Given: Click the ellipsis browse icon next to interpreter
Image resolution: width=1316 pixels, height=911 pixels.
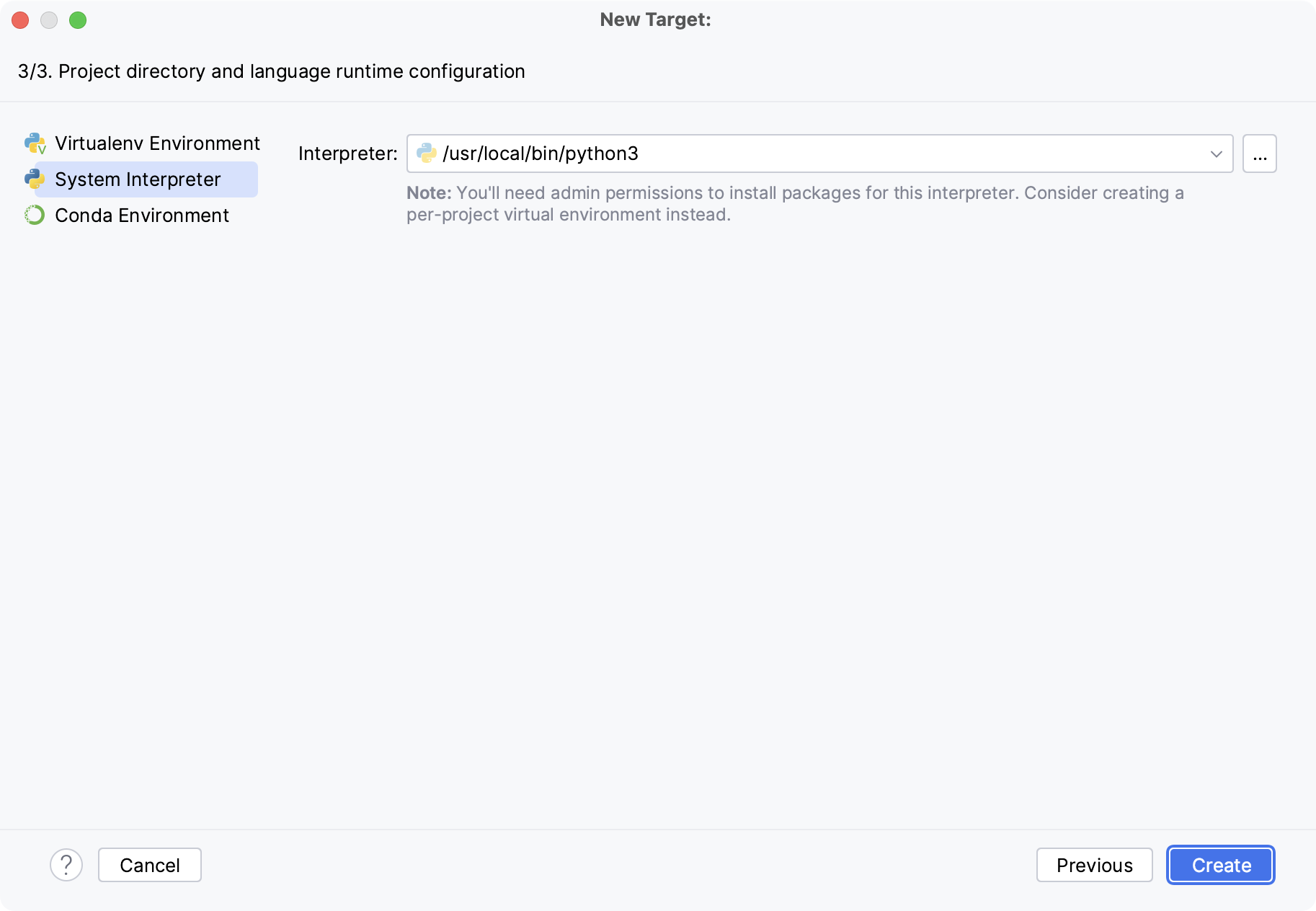Looking at the screenshot, I should coord(1259,153).
